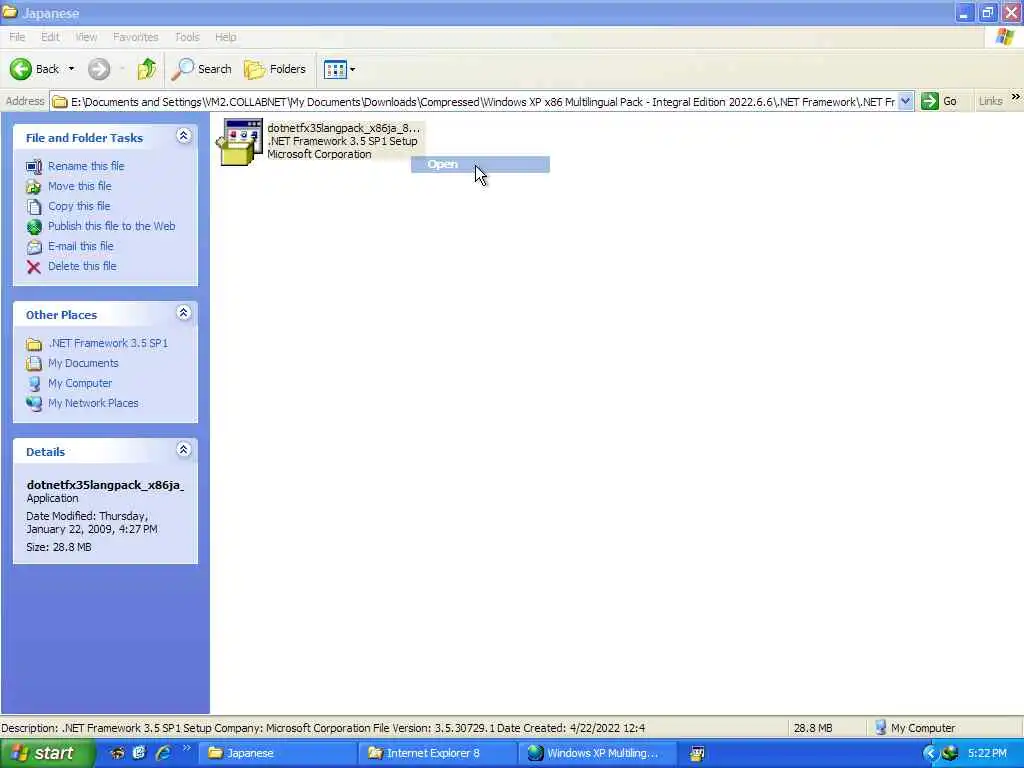Open the Search pane
1024x768 pixels.
201,69
